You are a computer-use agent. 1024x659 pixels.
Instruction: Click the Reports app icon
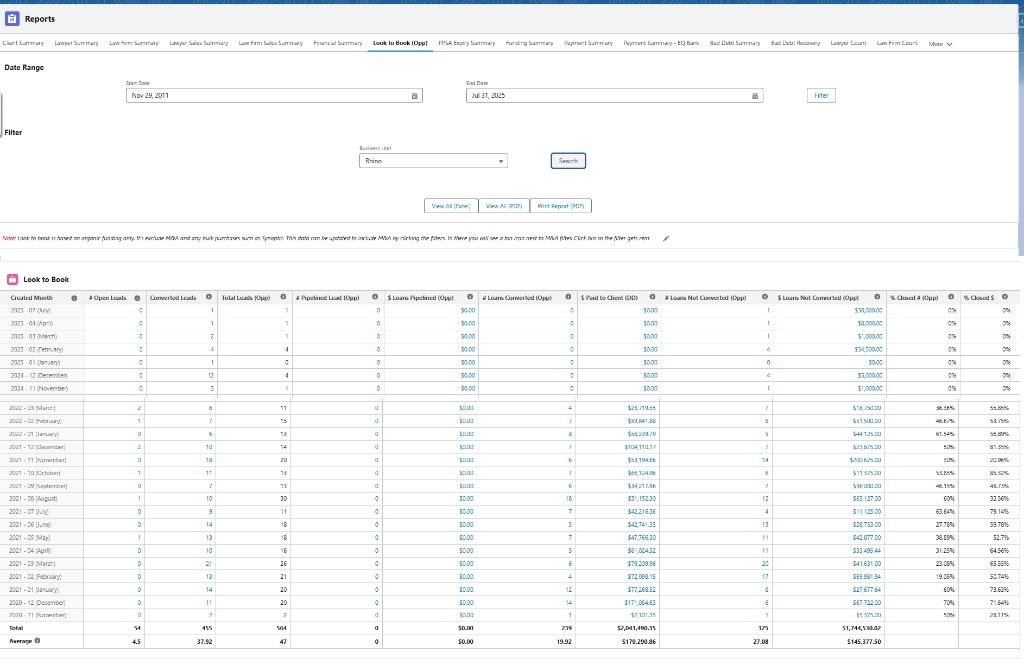click(12, 19)
